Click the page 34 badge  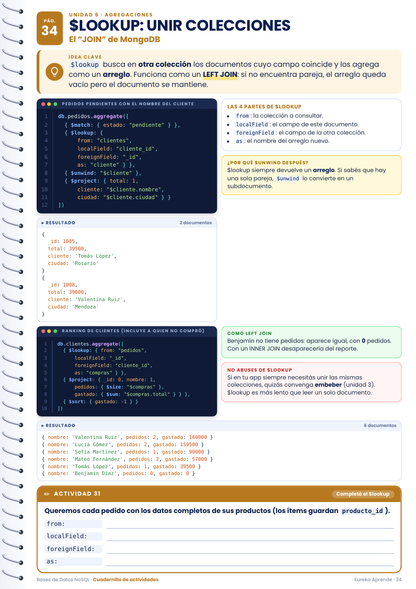[50, 28]
